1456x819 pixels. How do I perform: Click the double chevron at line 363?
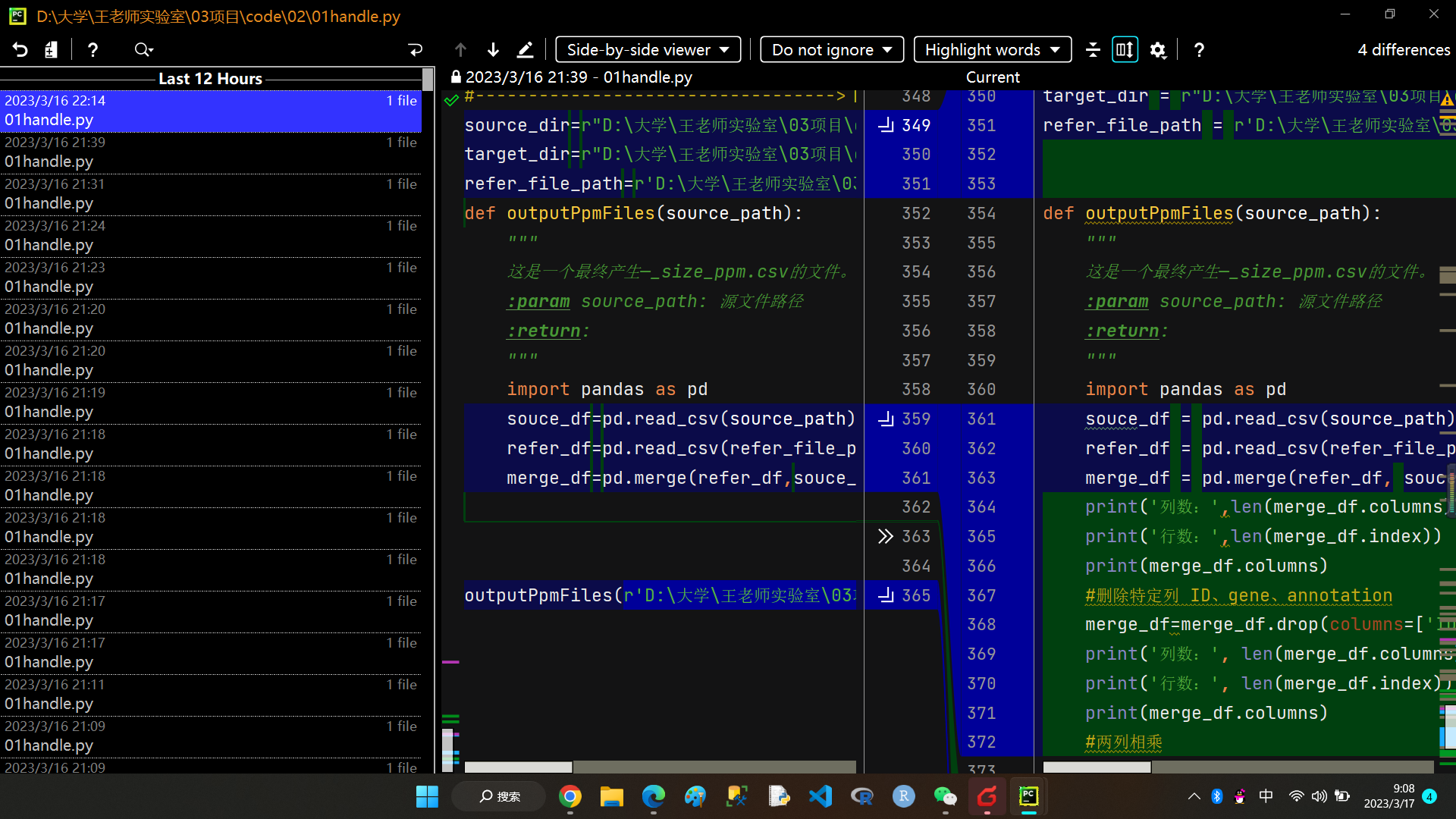click(886, 536)
